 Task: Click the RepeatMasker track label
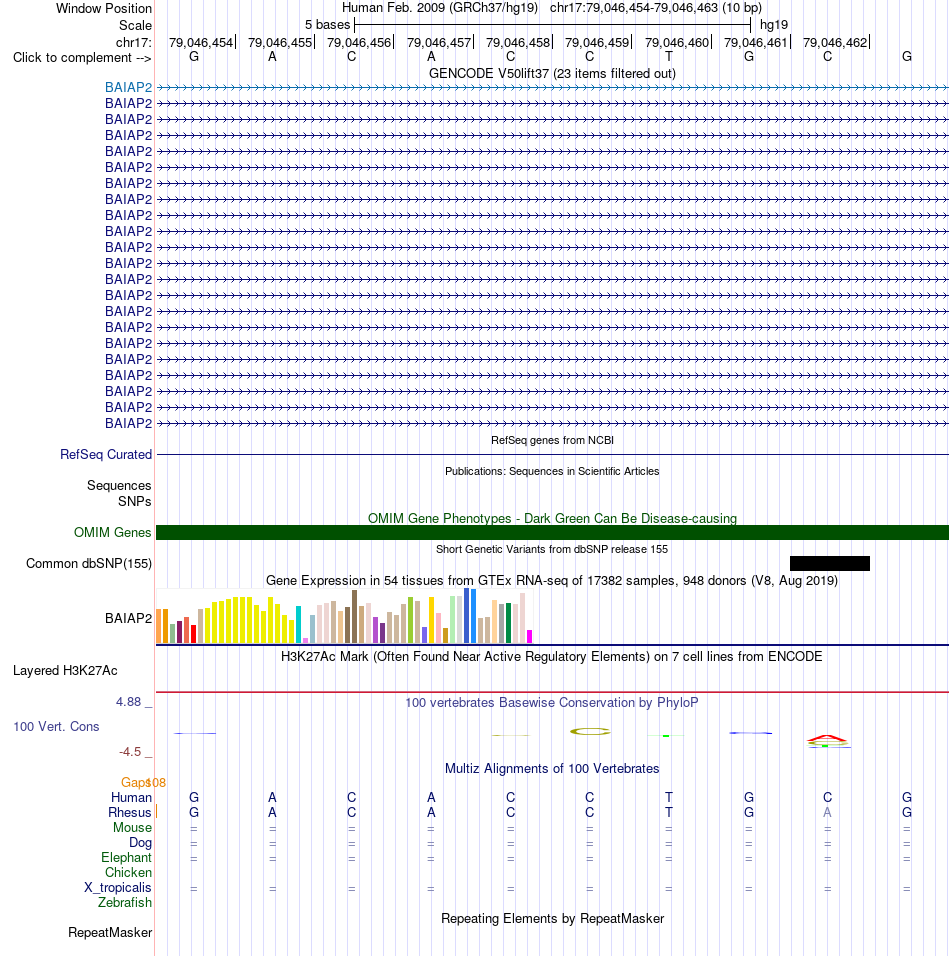coord(110,933)
